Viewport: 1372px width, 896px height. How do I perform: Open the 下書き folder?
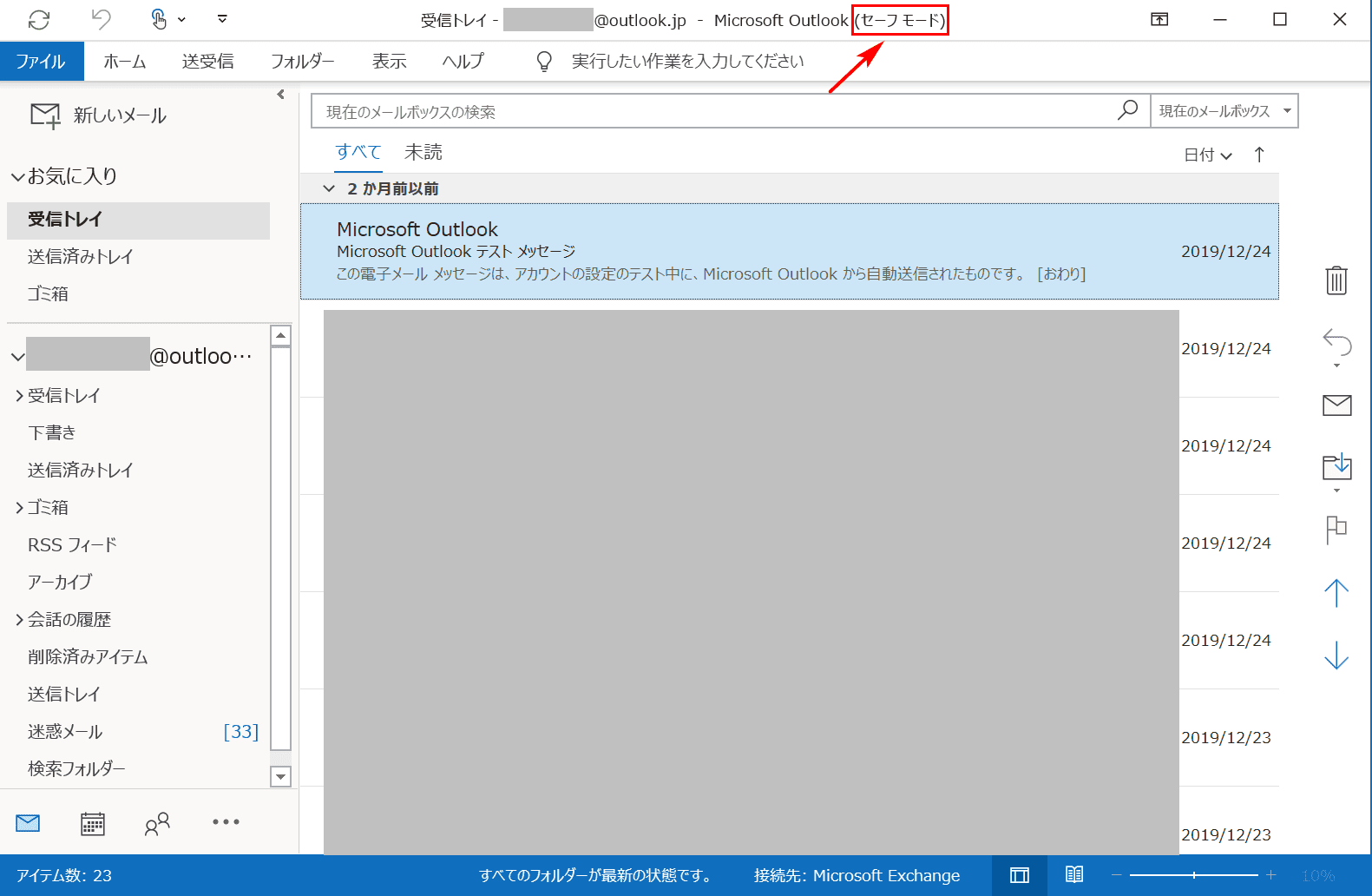[x=52, y=433]
